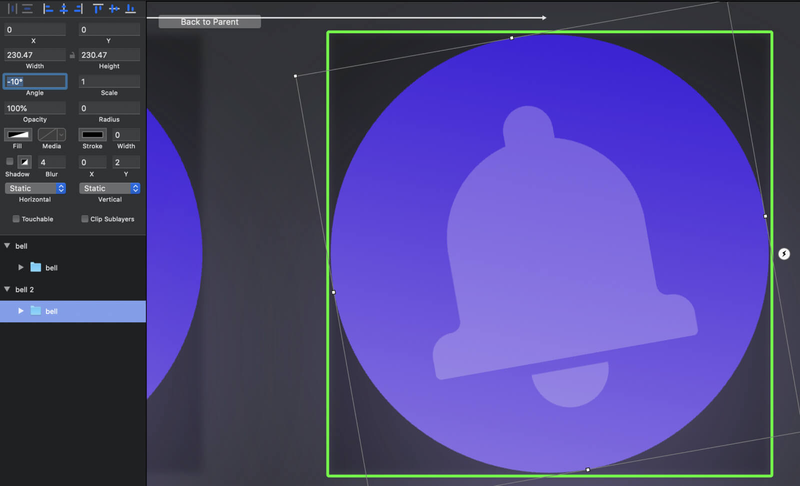Image resolution: width=800 pixels, height=486 pixels.
Task: Click the Opacity input field
Action: click(35, 108)
